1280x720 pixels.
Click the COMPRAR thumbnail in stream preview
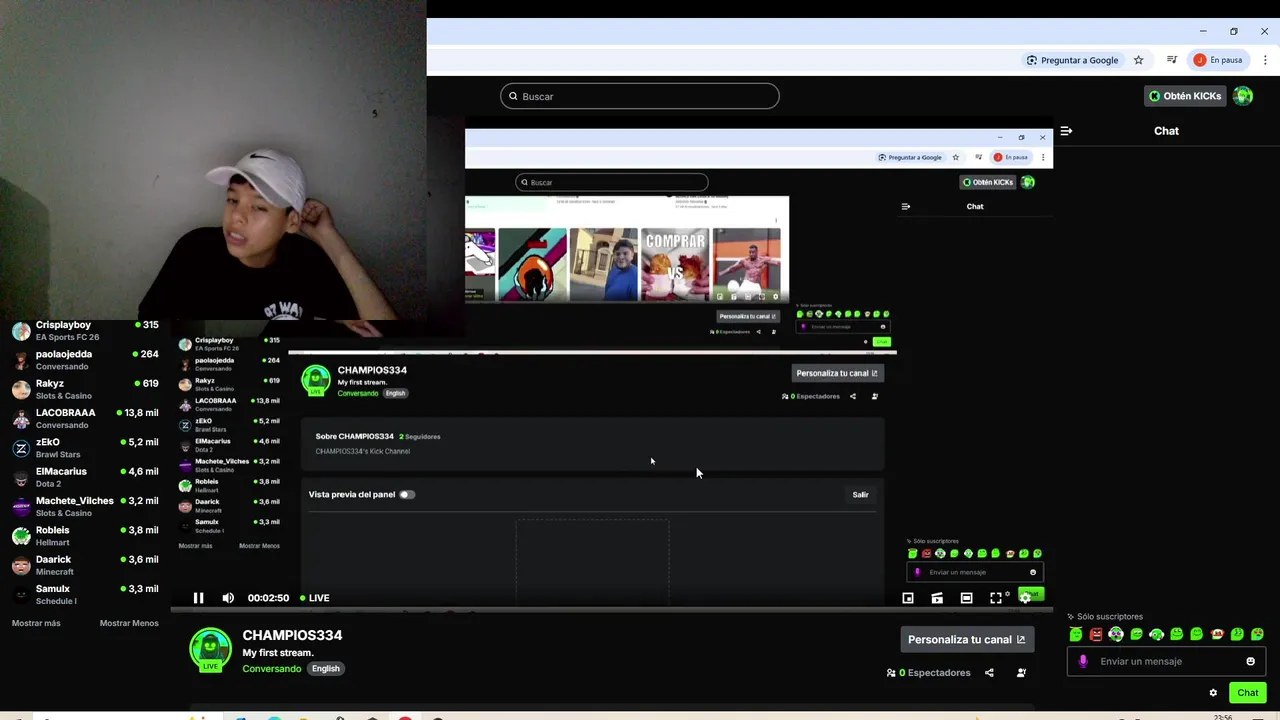(675, 265)
